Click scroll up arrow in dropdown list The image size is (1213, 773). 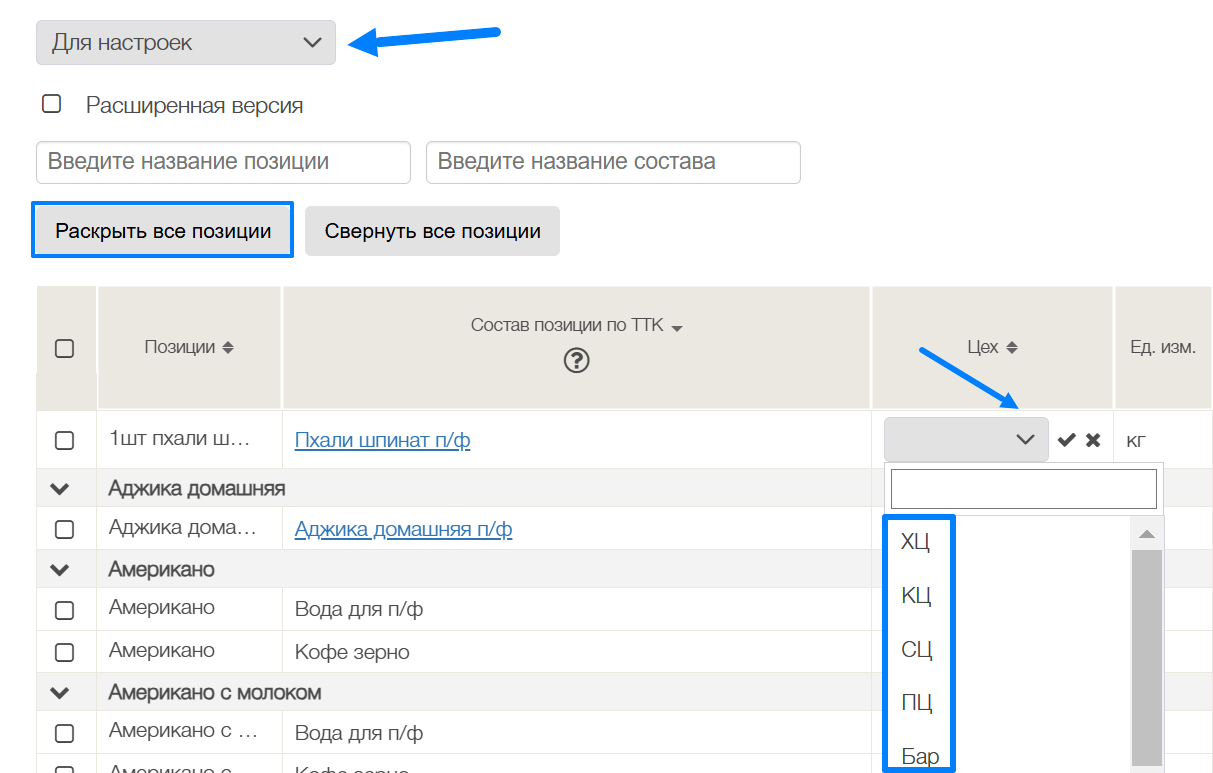(x=1146, y=533)
